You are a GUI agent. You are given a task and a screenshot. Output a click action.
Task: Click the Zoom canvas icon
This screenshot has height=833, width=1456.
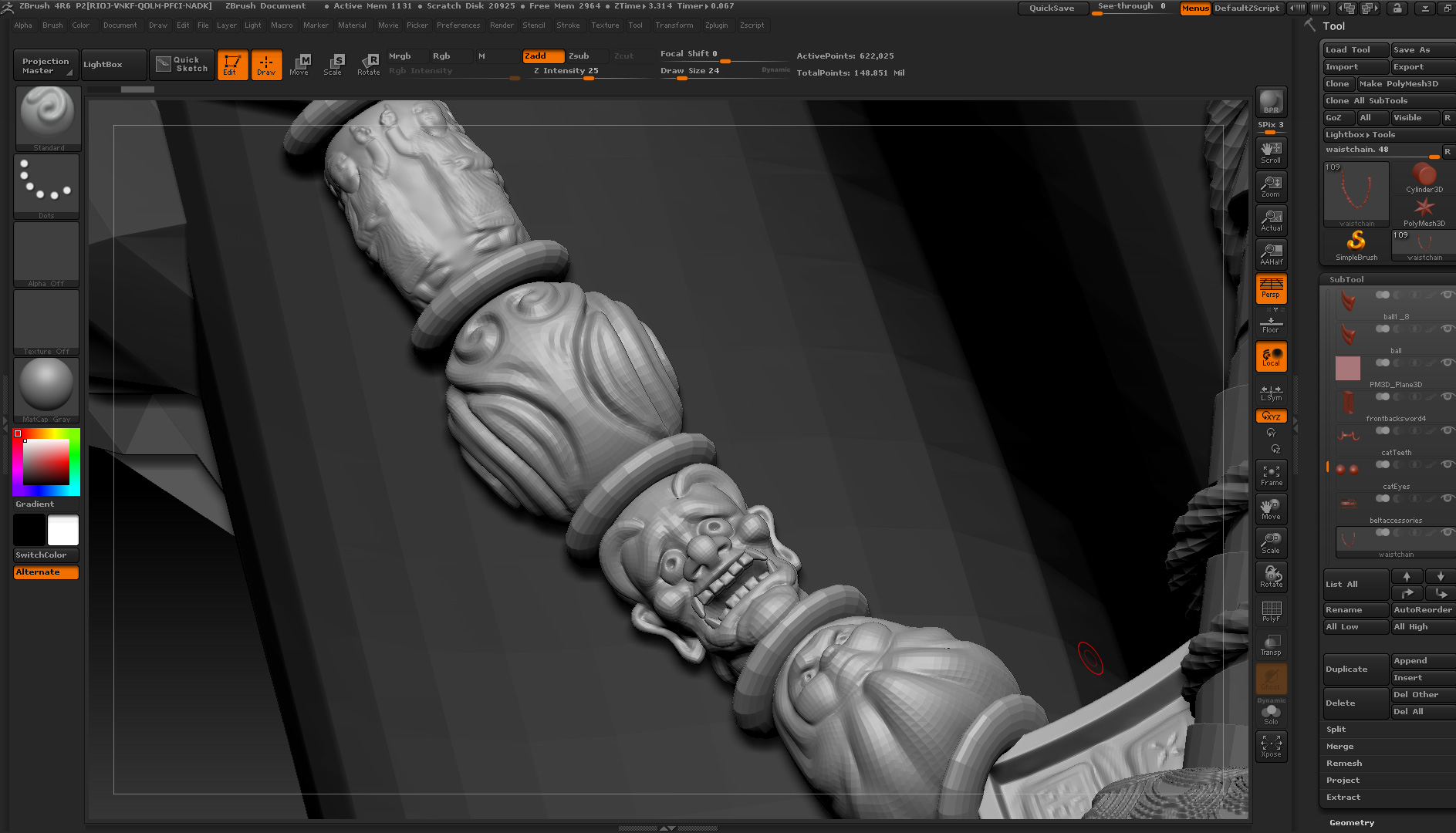(1271, 186)
